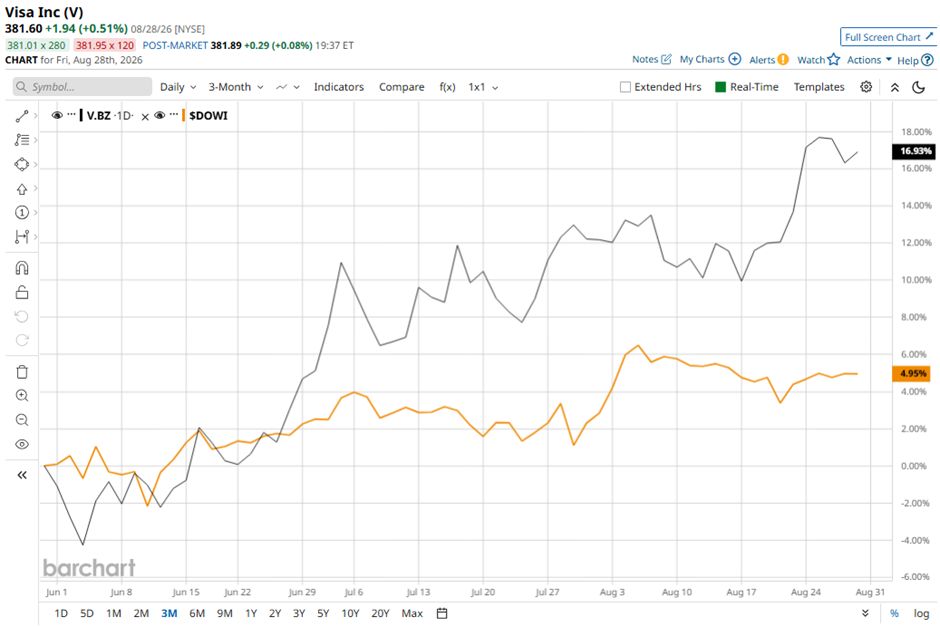The height and width of the screenshot is (627, 940).
Task: Enable the Extended Hrs checkbox
Action: [x=625, y=87]
